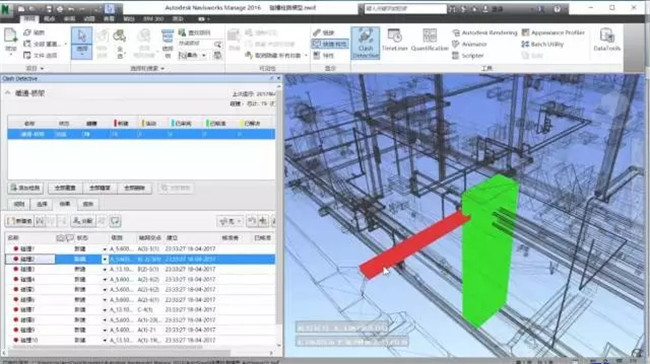Click the Reset All button
The width and height of the screenshot is (650, 364).
(x=65, y=188)
